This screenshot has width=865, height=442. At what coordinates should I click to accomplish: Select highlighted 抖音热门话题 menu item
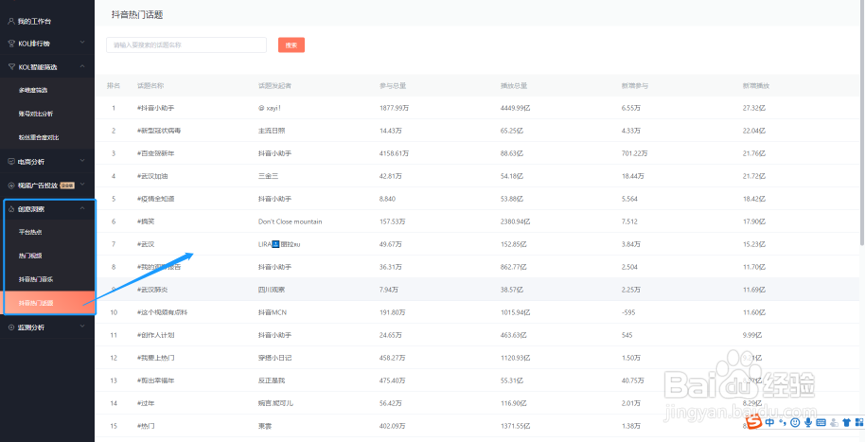coord(50,303)
